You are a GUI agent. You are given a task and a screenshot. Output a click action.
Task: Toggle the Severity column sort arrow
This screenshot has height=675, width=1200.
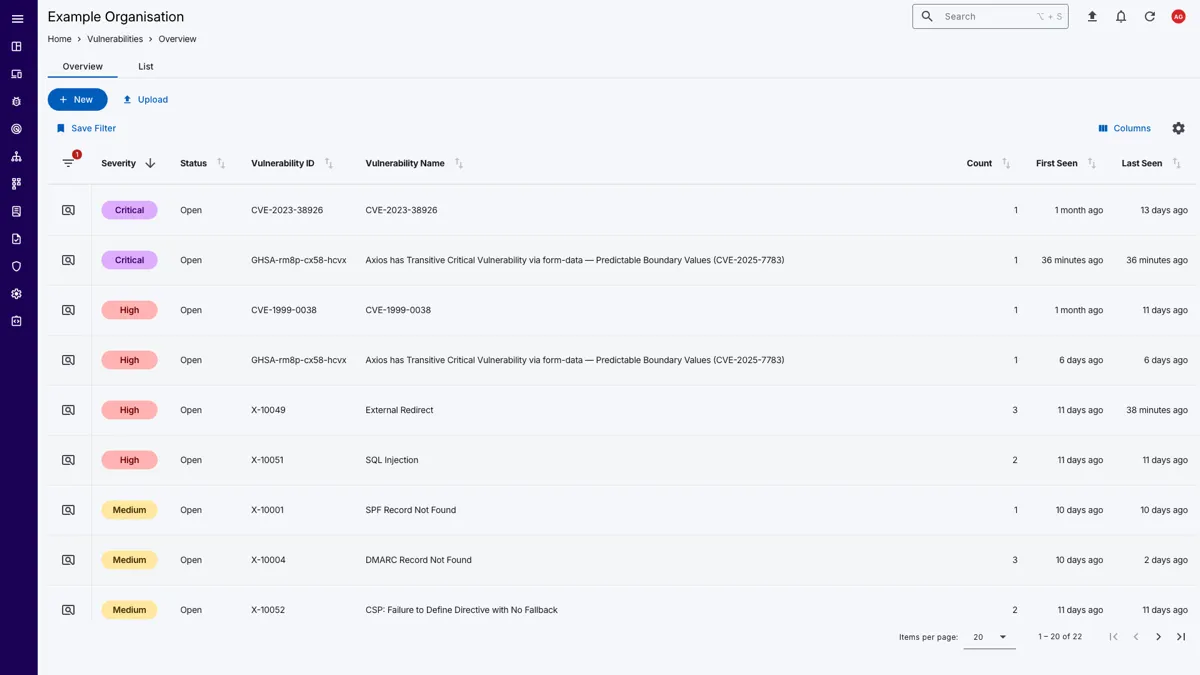click(x=150, y=163)
